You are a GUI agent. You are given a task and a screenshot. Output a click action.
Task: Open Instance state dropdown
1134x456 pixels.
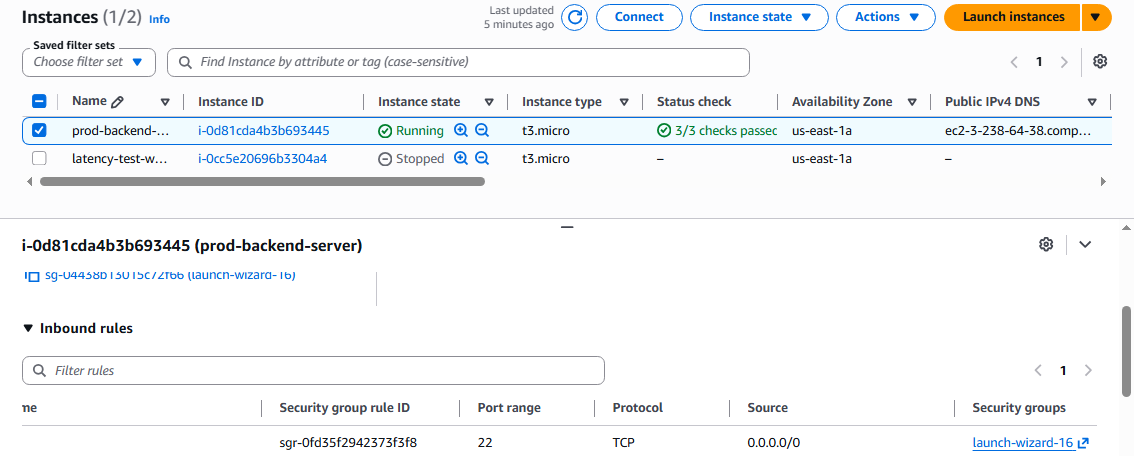[759, 17]
